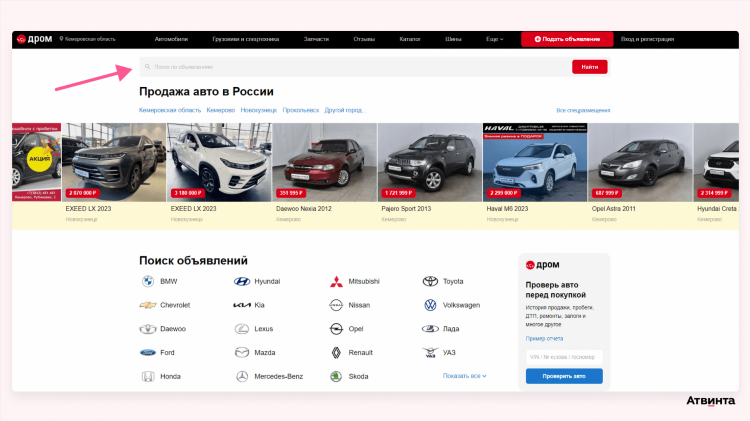Click the Opel Astra 2011 title
The width and height of the screenshot is (750, 421).
(x=614, y=209)
